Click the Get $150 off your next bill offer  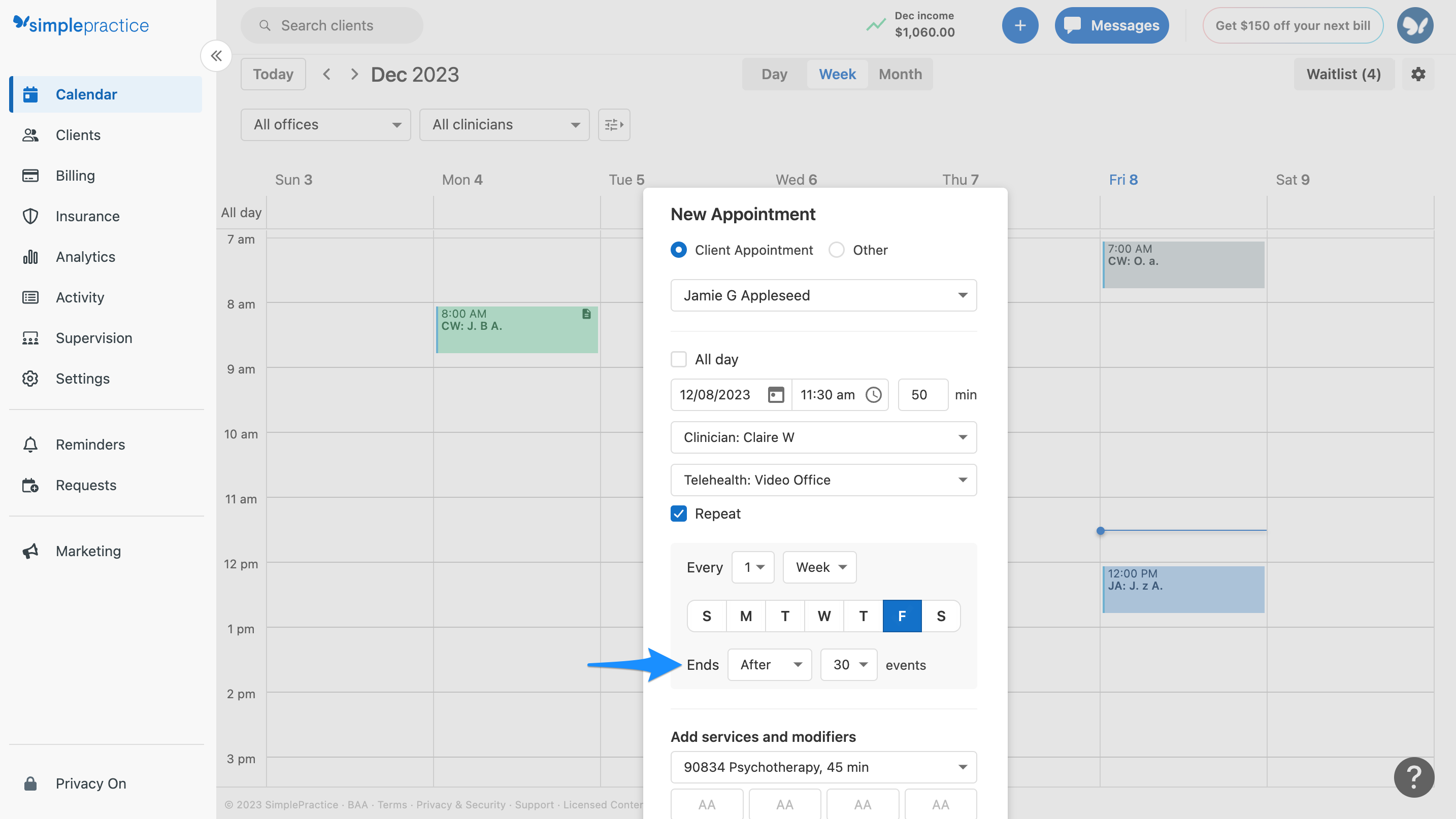click(x=1293, y=25)
